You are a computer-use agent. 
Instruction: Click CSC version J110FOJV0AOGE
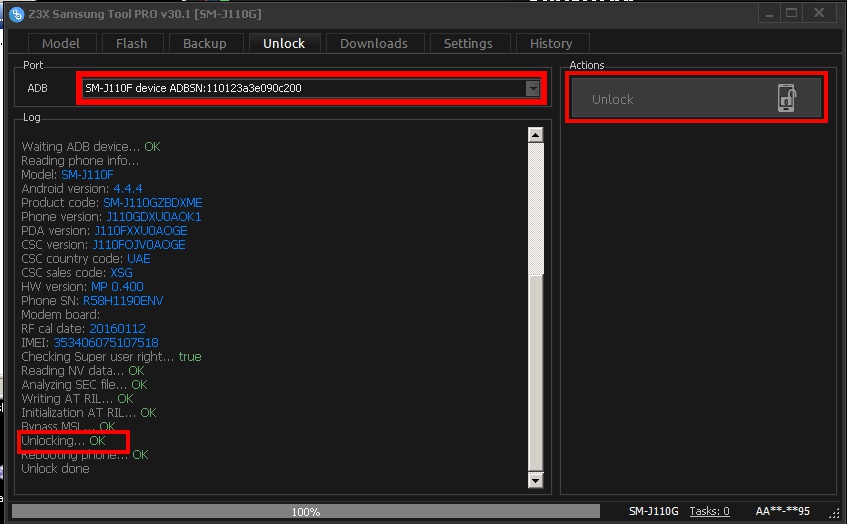tap(139, 245)
